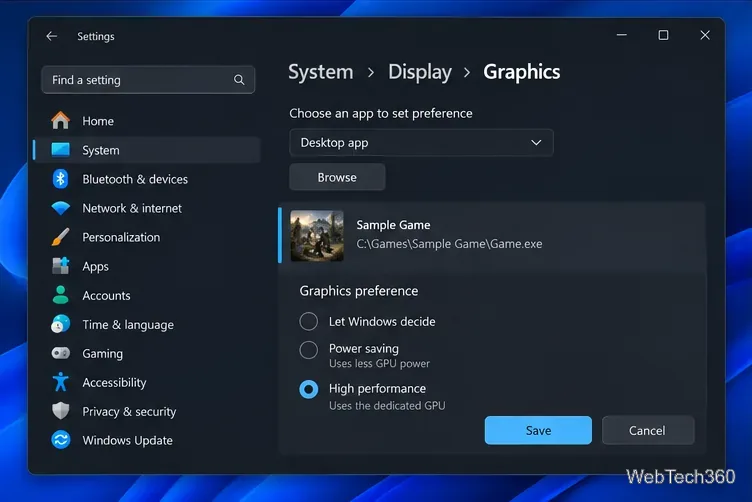Click the Accessibility figure icon
752x502 pixels.
pos(60,382)
